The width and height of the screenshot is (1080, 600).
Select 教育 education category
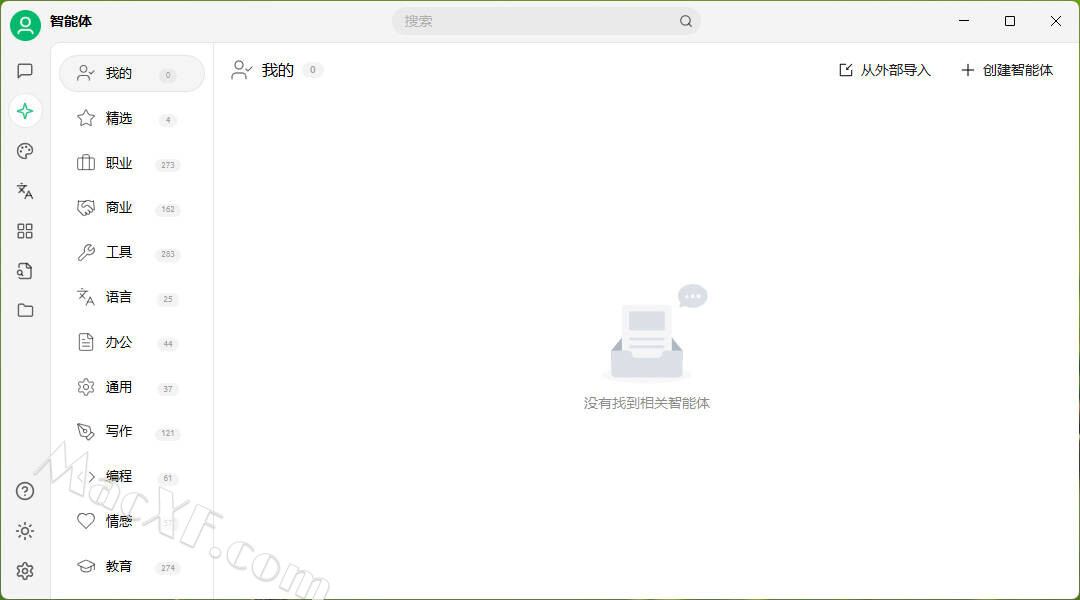[x=132, y=566]
